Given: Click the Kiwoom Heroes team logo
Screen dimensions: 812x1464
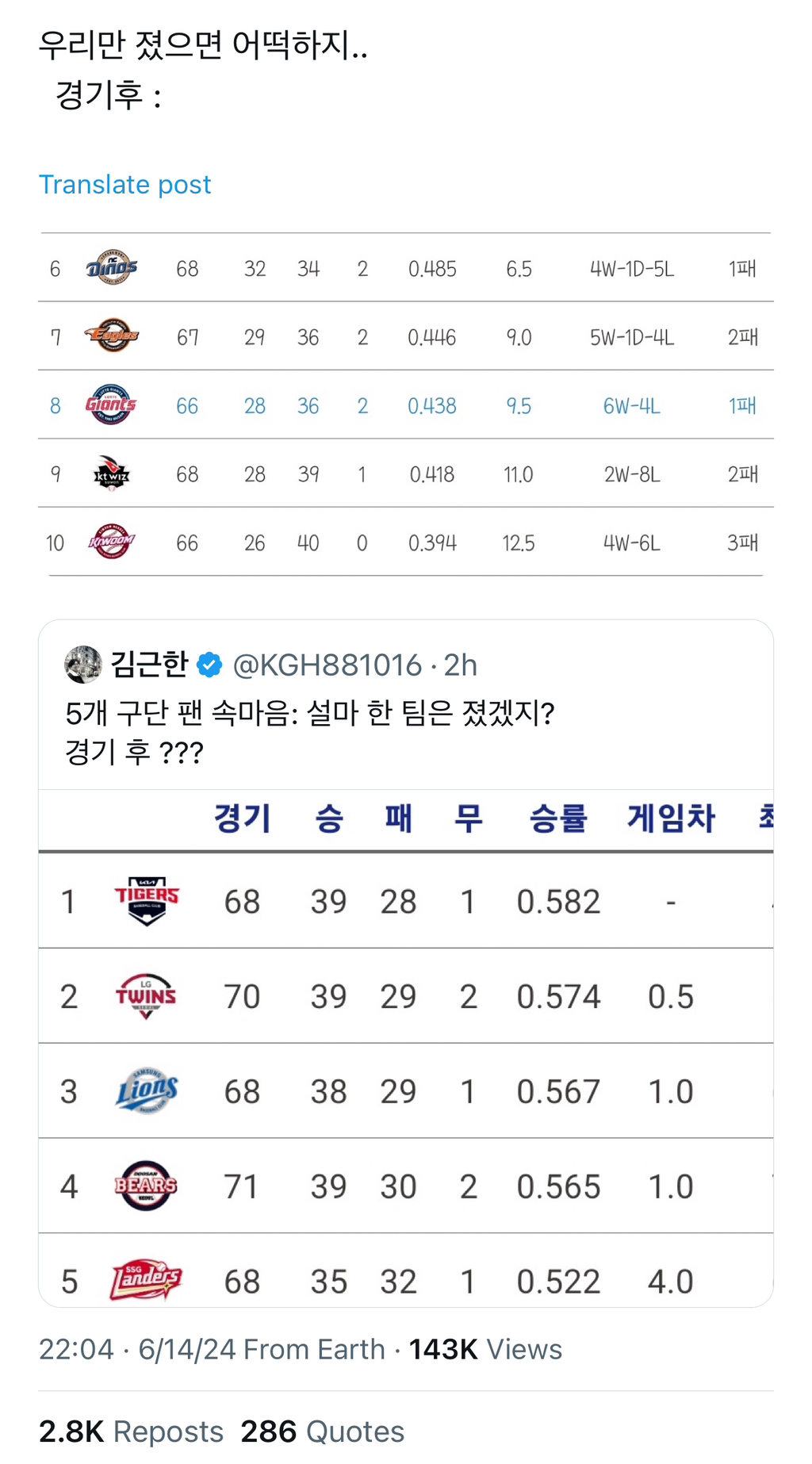Looking at the screenshot, I should tap(111, 542).
